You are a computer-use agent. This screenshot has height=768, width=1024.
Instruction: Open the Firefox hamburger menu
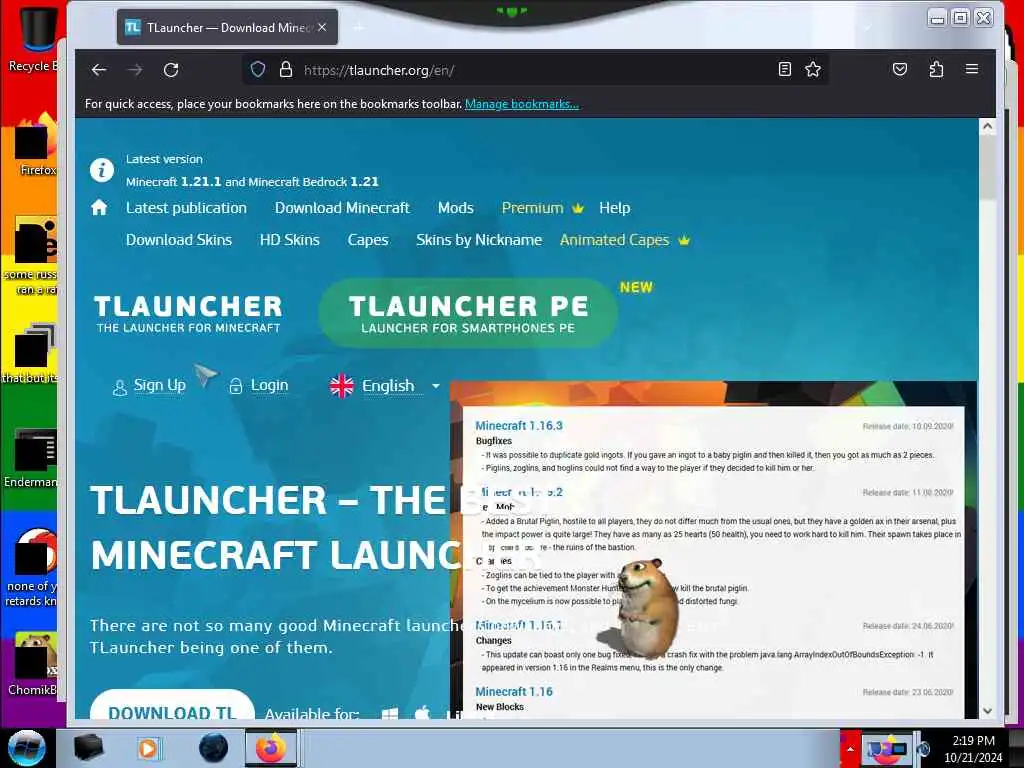tap(972, 69)
